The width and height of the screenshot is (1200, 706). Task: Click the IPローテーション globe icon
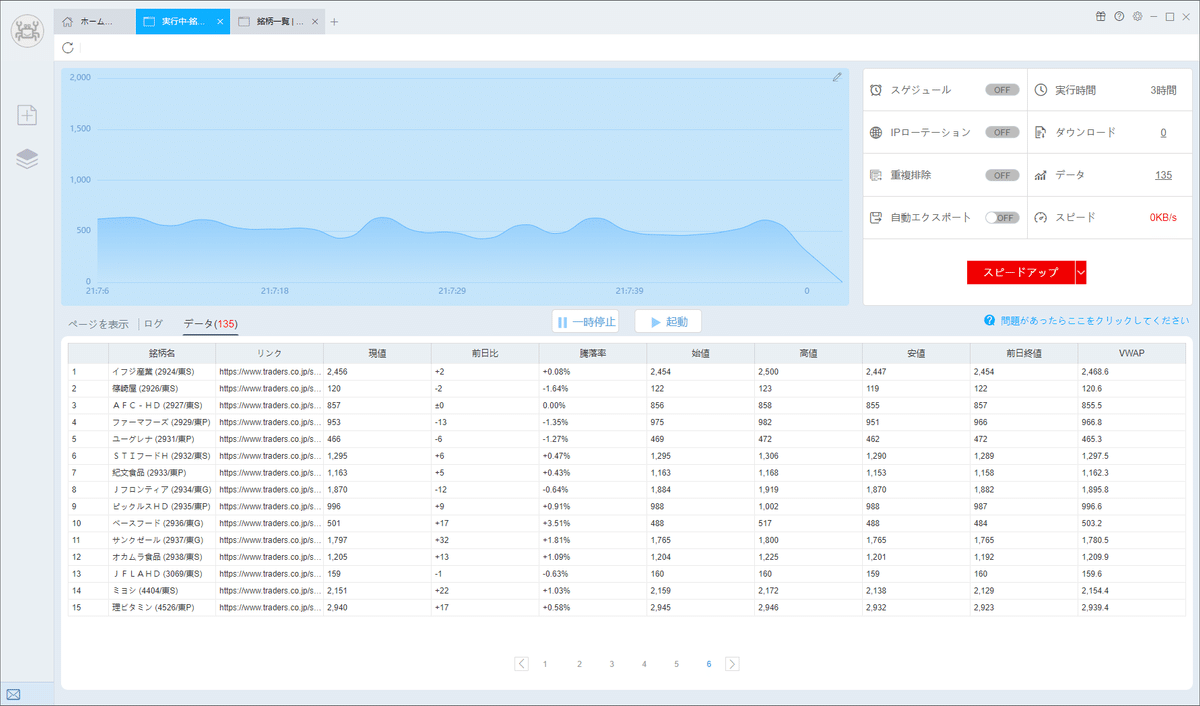pyautogui.click(x=876, y=132)
